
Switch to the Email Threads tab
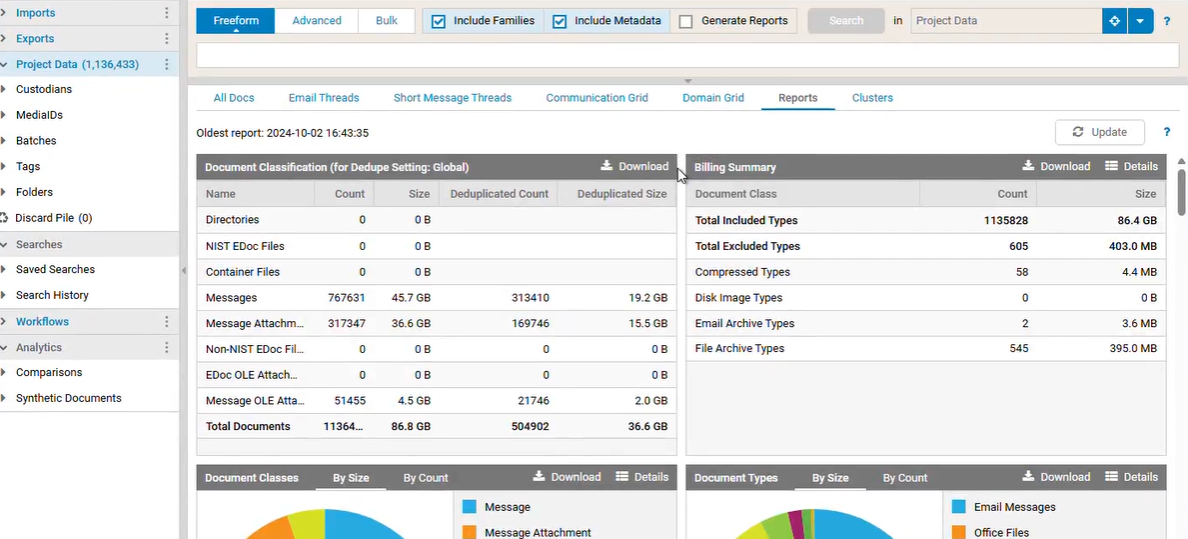click(x=324, y=98)
